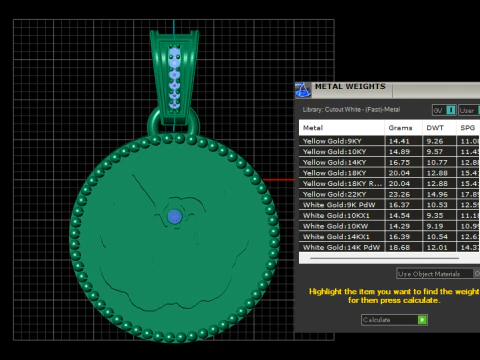
Task: Sort by the Metal column header
Action: tap(342, 128)
